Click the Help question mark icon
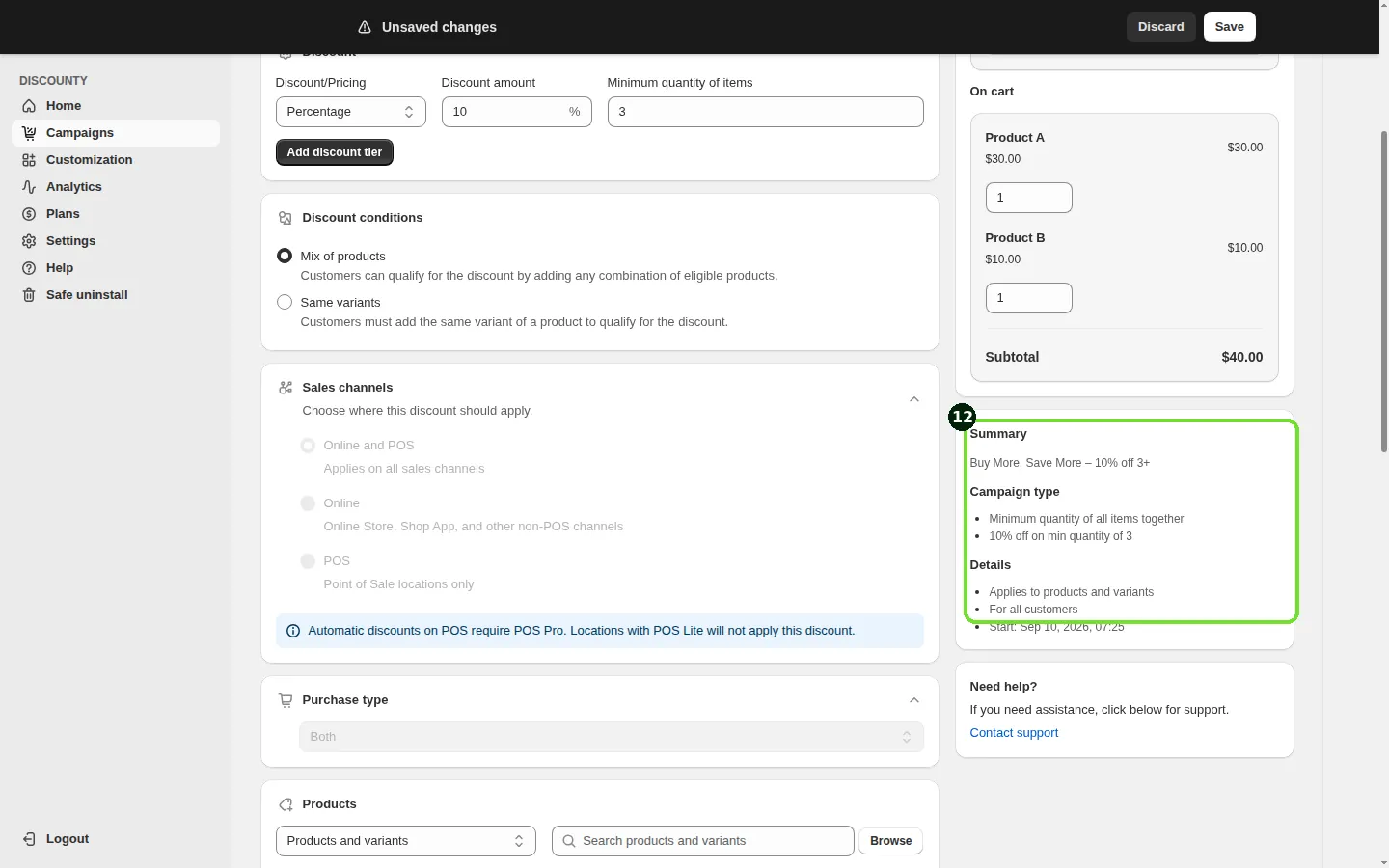Image resolution: width=1389 pixels, height=868 pixels. point(29,268)
